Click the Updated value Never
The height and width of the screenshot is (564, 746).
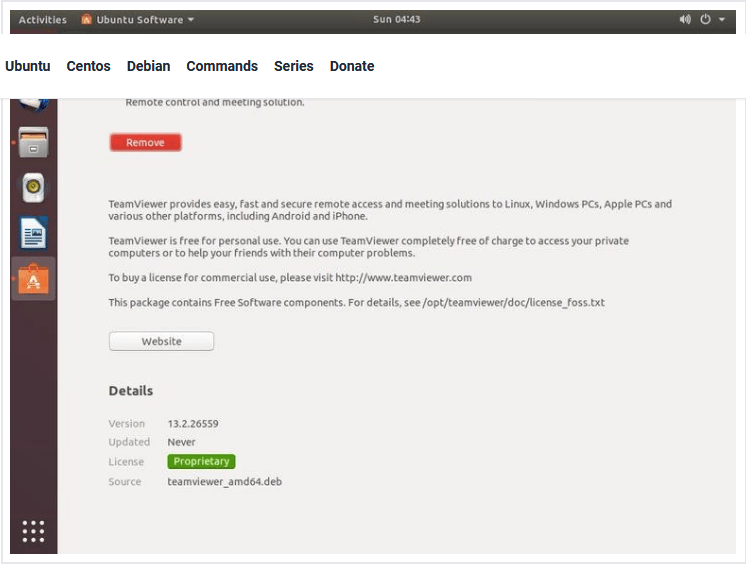click(181, 442)
